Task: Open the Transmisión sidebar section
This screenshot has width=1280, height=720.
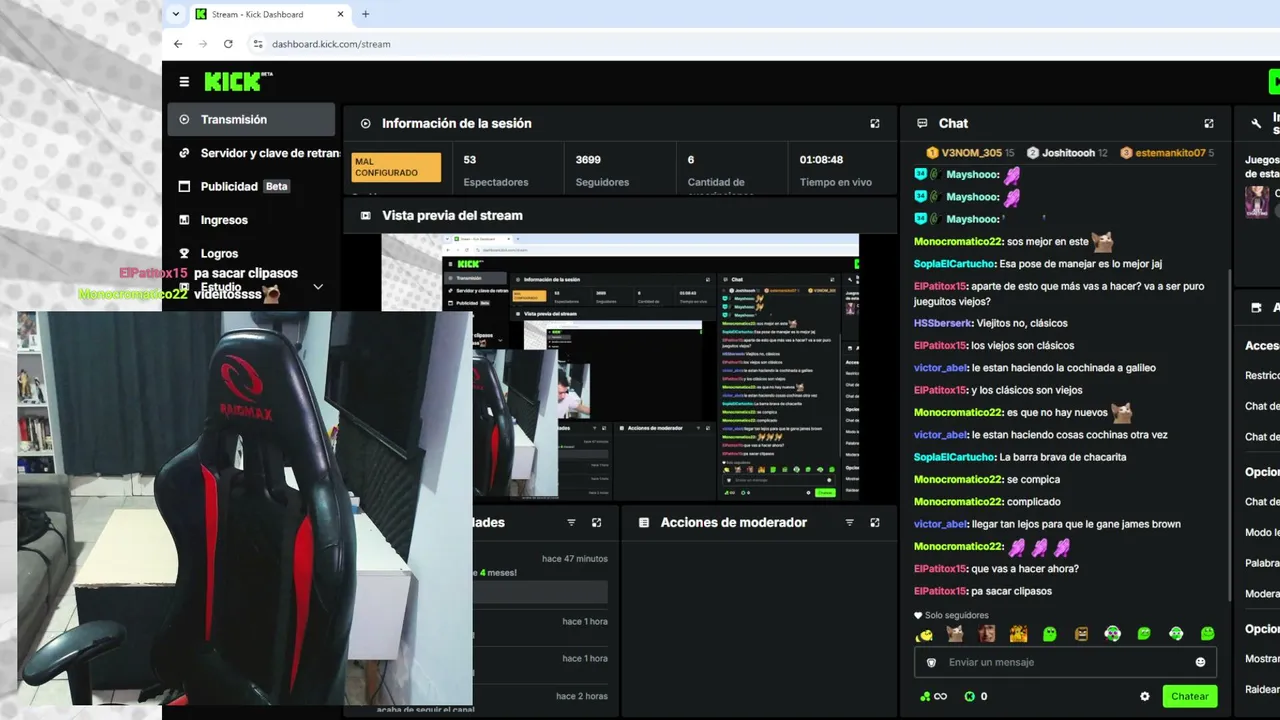Action: [251, 119]
